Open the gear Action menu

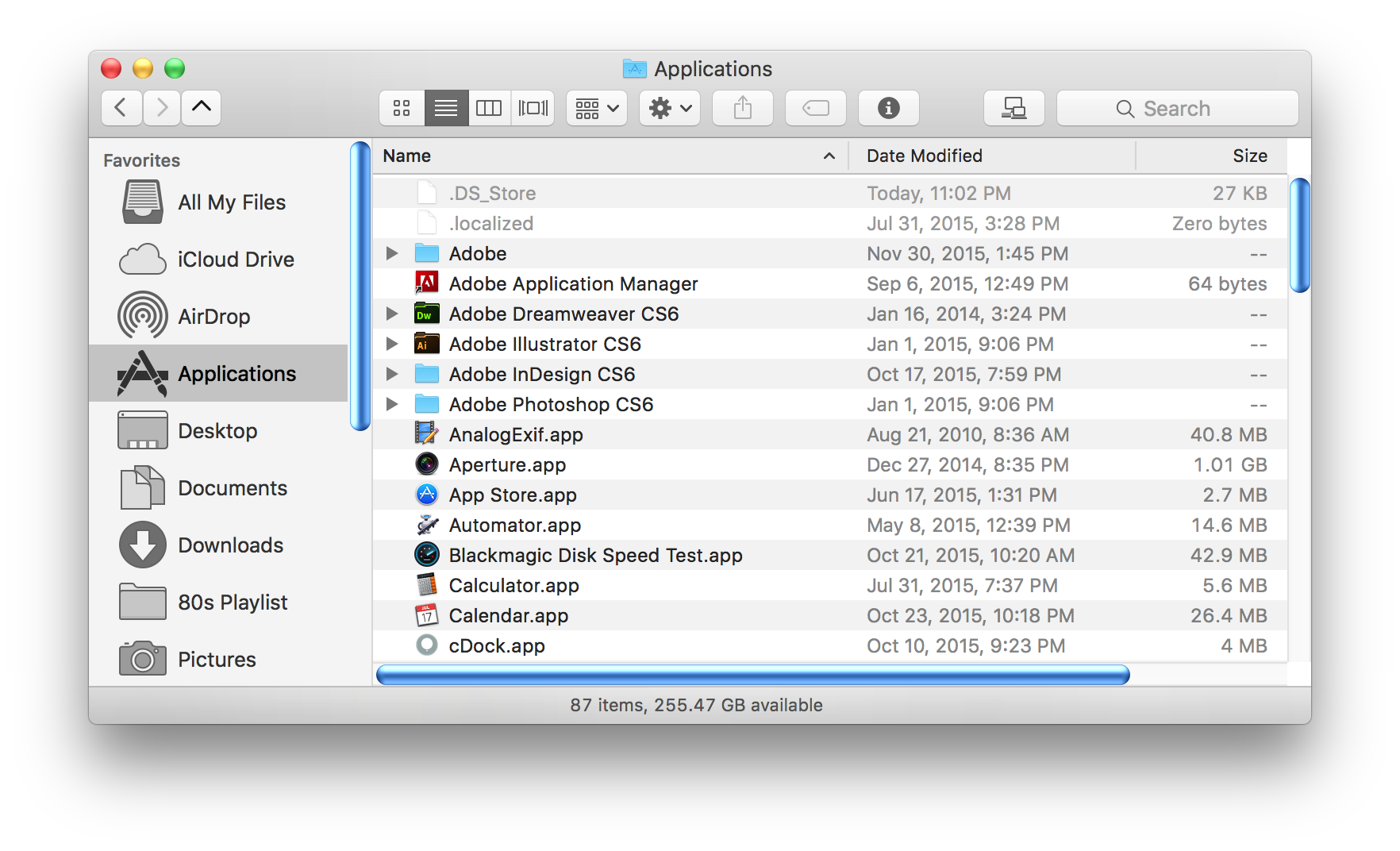pos(670,108)
